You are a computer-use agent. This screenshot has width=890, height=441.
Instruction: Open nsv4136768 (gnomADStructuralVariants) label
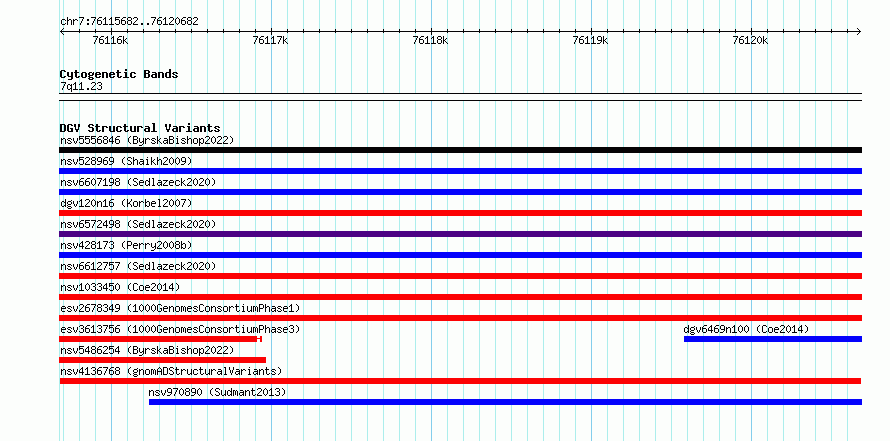tap(171, 371)
